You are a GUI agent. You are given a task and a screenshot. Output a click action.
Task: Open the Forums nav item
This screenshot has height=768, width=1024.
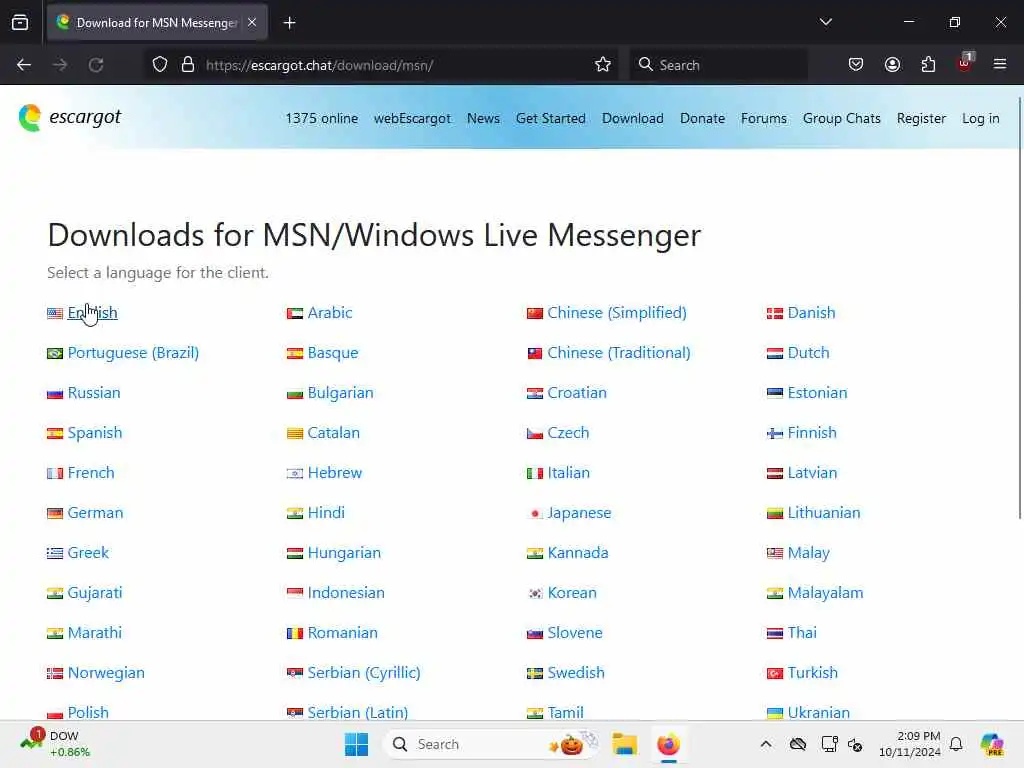[x=763, y=118]
